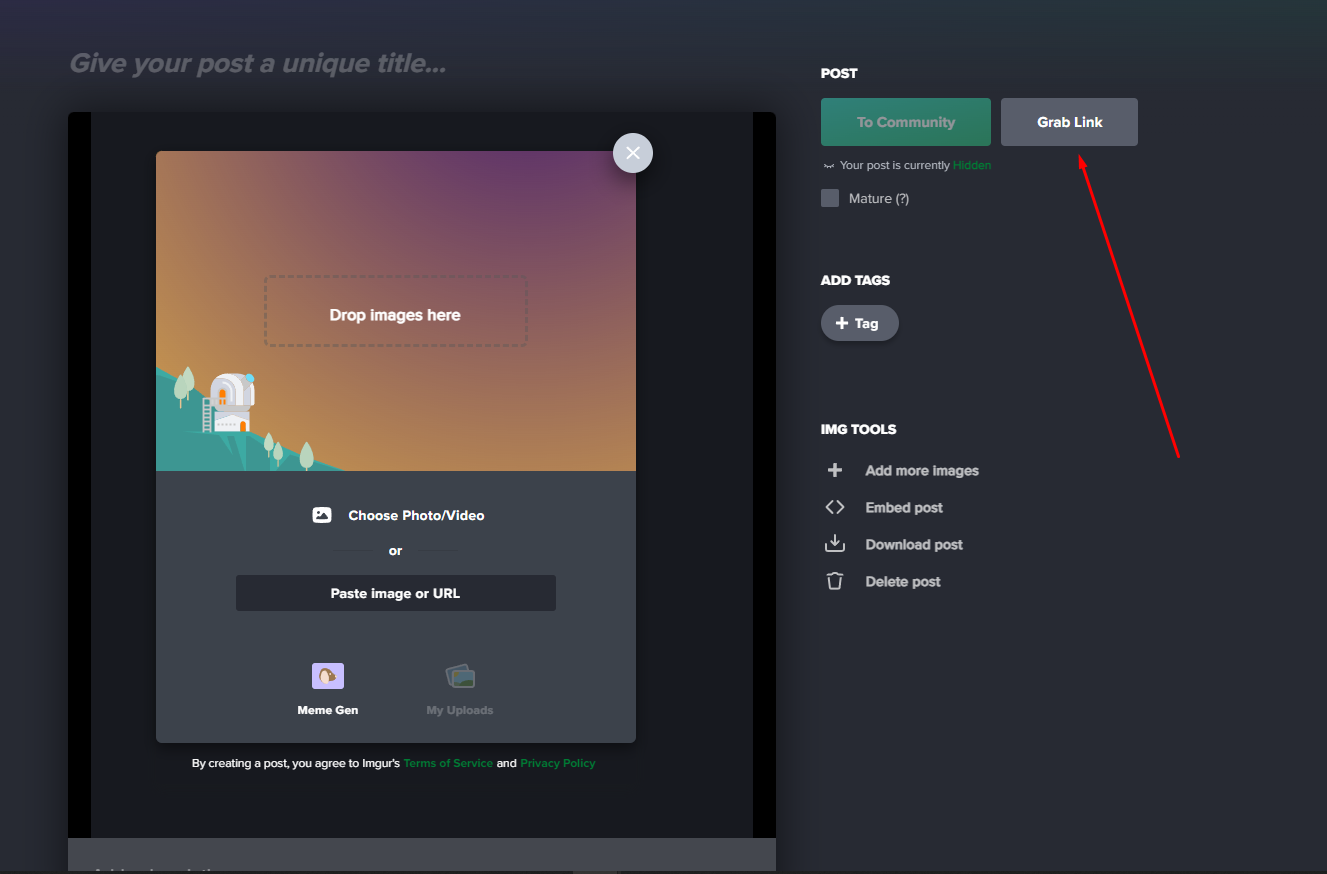
Task: Click the photo icon beside Choose Photo/Video
Action: (322, 516)
